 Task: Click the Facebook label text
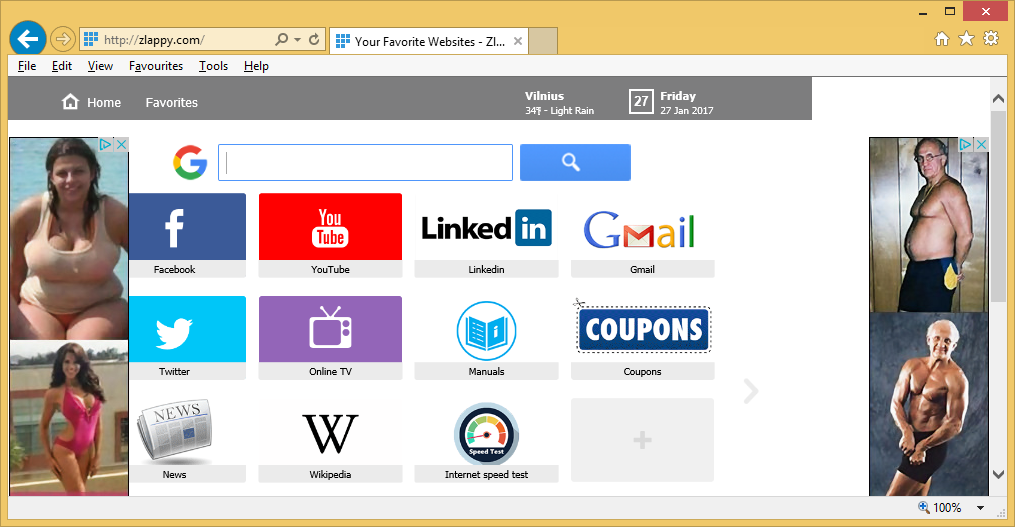point(174,269)
